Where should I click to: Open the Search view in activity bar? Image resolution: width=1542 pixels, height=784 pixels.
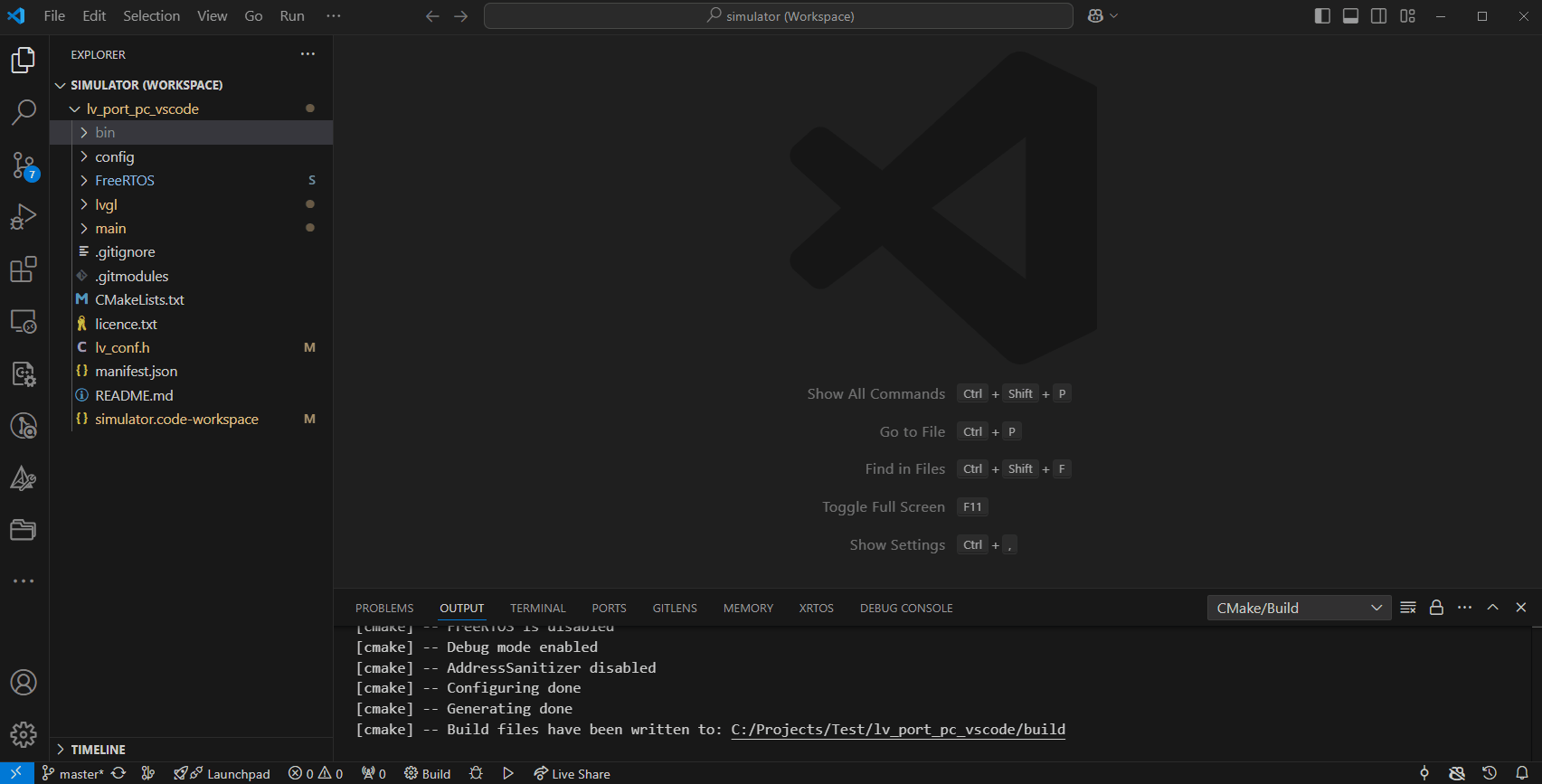(24, 112)
